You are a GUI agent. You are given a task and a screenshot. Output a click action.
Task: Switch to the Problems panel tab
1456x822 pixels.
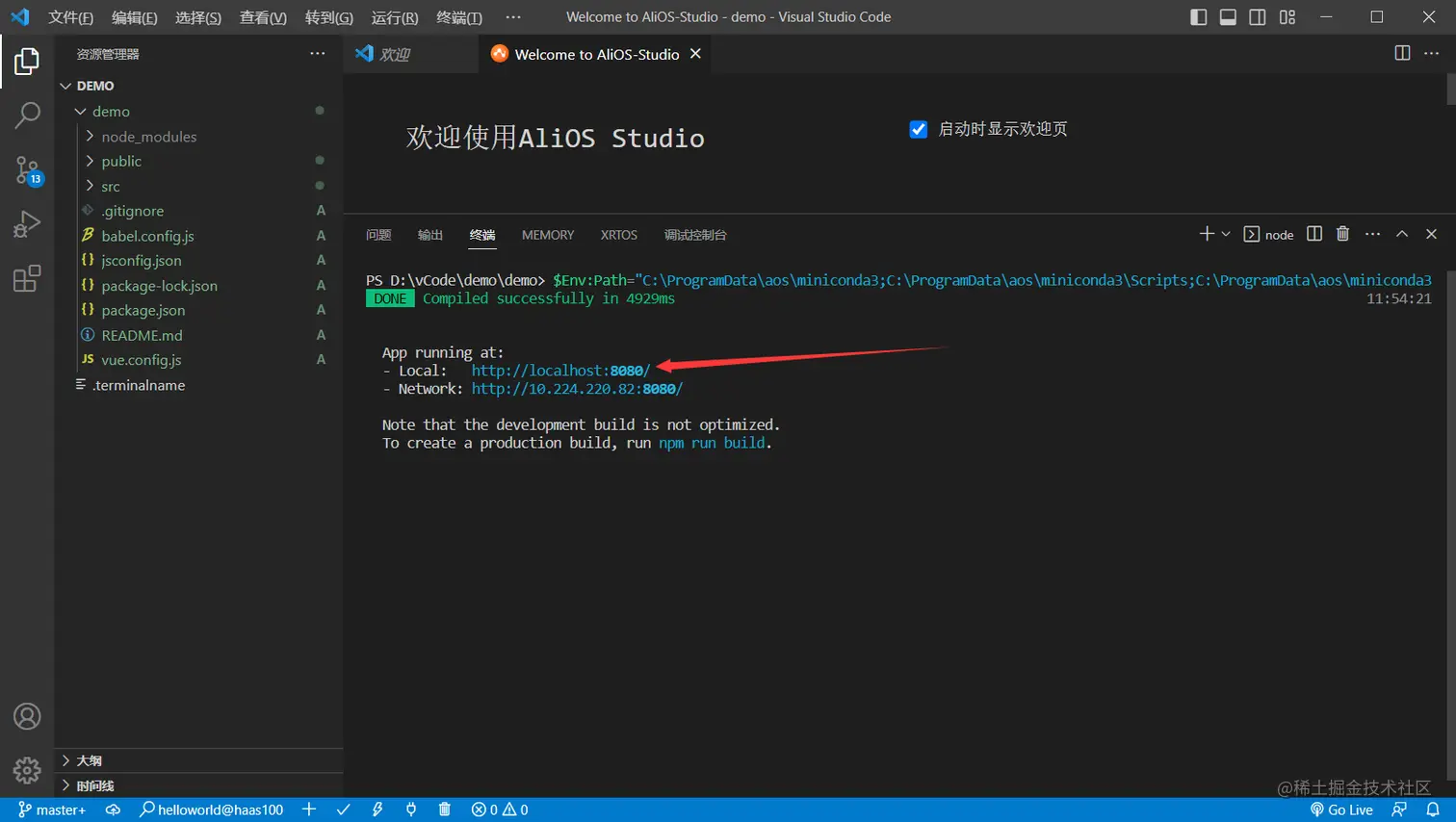coord(378,235)
